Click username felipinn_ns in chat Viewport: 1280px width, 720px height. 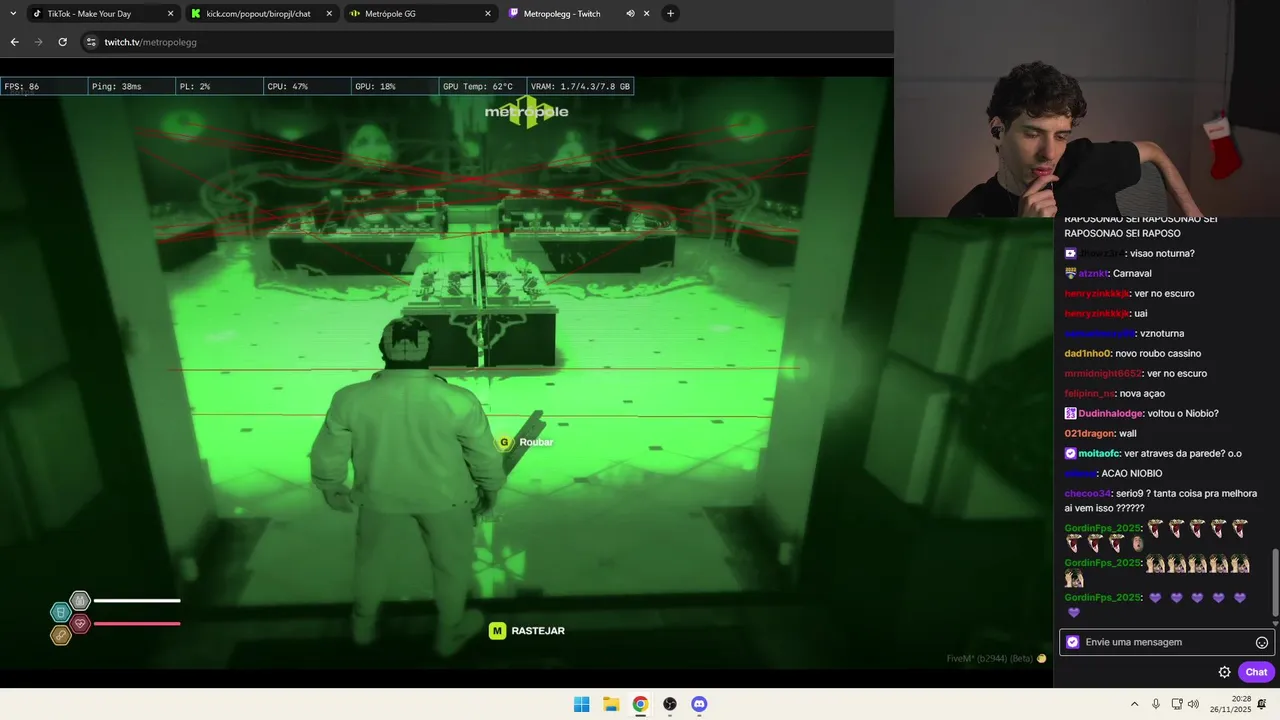coord(1090,393)
